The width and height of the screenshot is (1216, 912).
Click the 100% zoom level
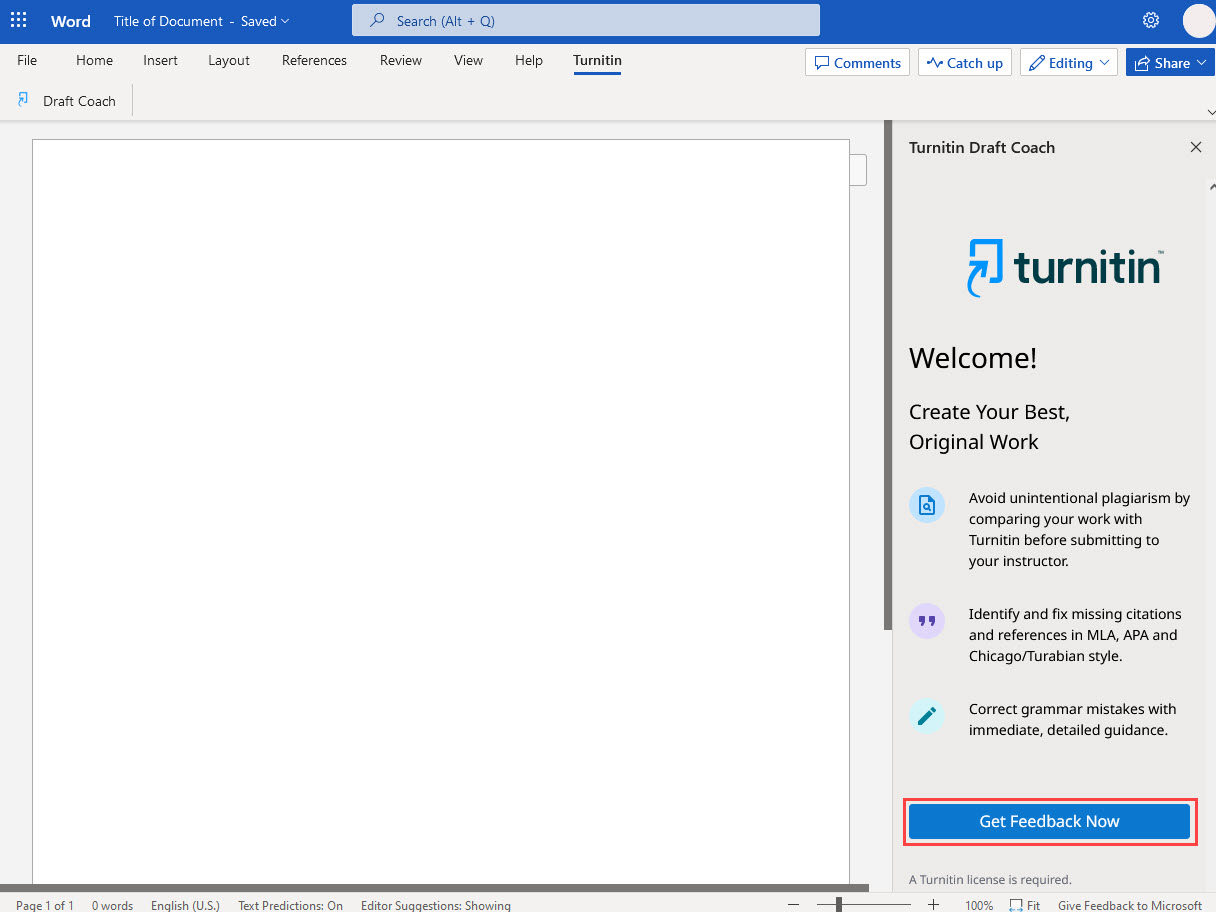click(979, 906)
